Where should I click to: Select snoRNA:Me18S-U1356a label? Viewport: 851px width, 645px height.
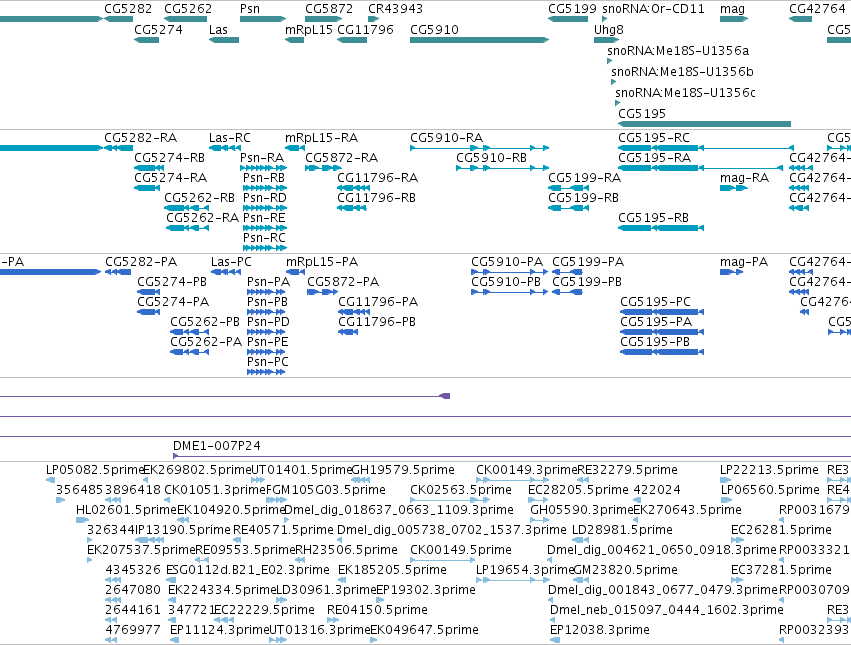click(x=678, y=50)
